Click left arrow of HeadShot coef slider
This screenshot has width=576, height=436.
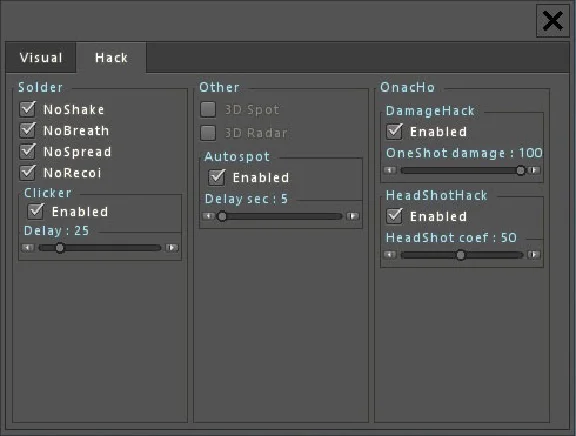point(390,254)
